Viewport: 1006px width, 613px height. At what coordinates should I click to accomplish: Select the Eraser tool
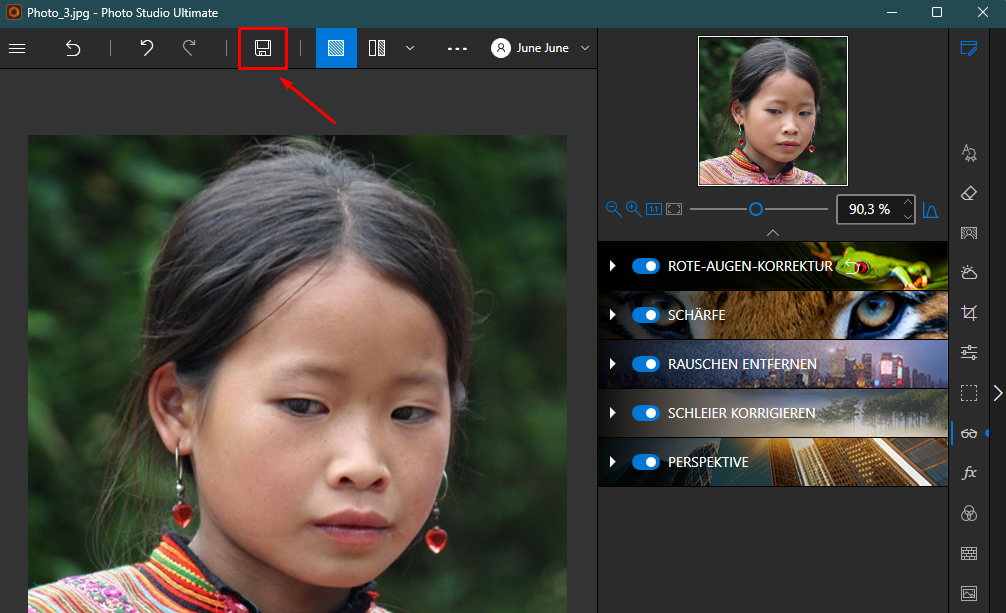tap(969, 193)
